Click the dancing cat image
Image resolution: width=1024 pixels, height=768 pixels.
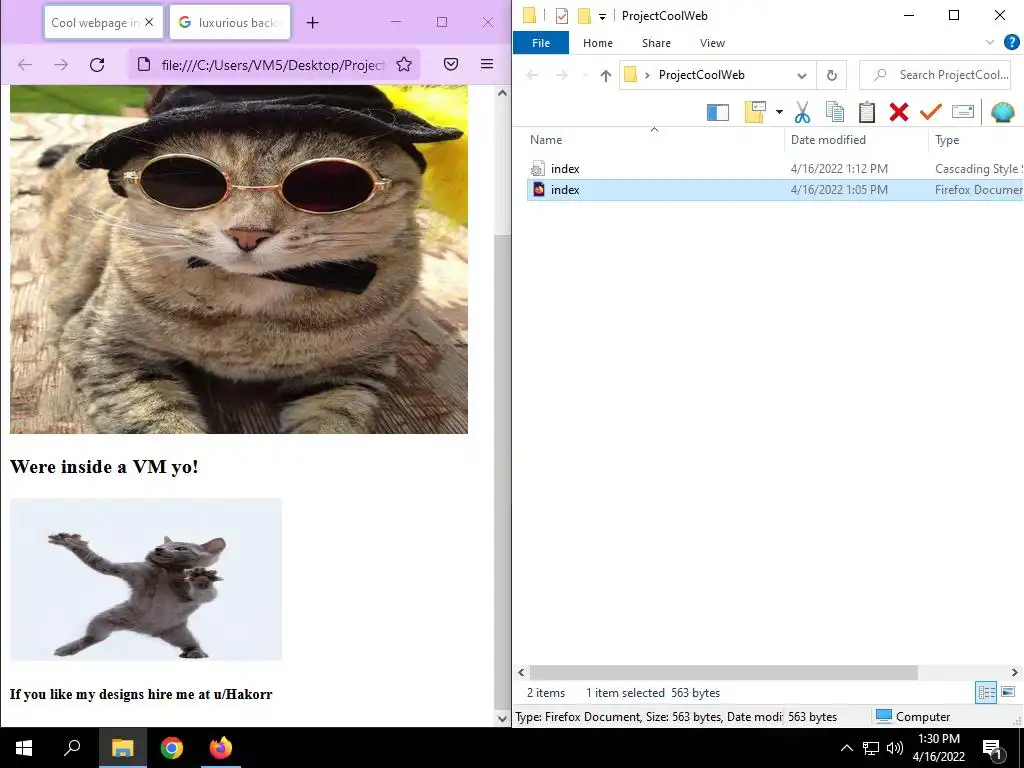coord(146,580)
